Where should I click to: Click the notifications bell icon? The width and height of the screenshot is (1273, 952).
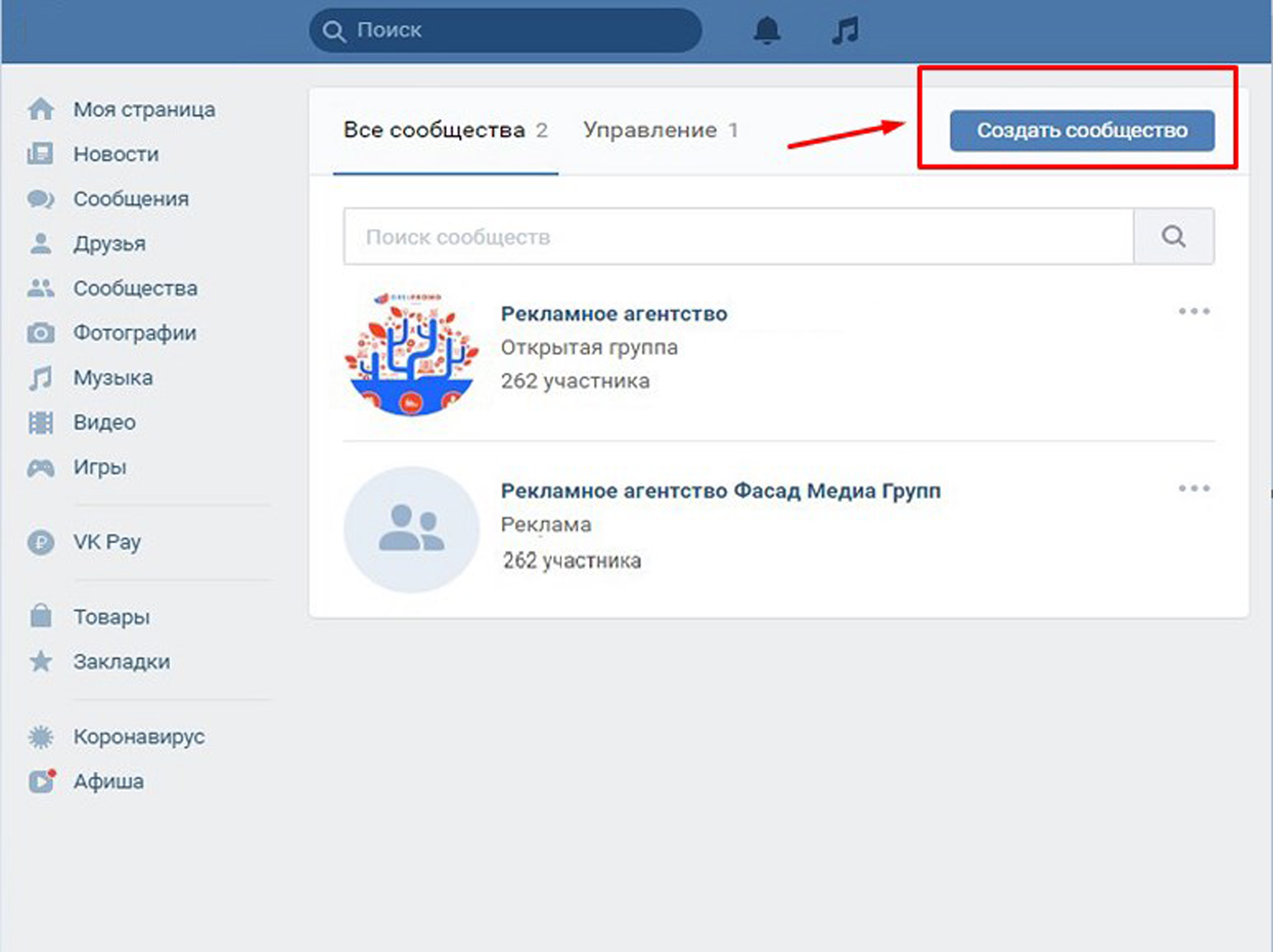click(767, 31)
